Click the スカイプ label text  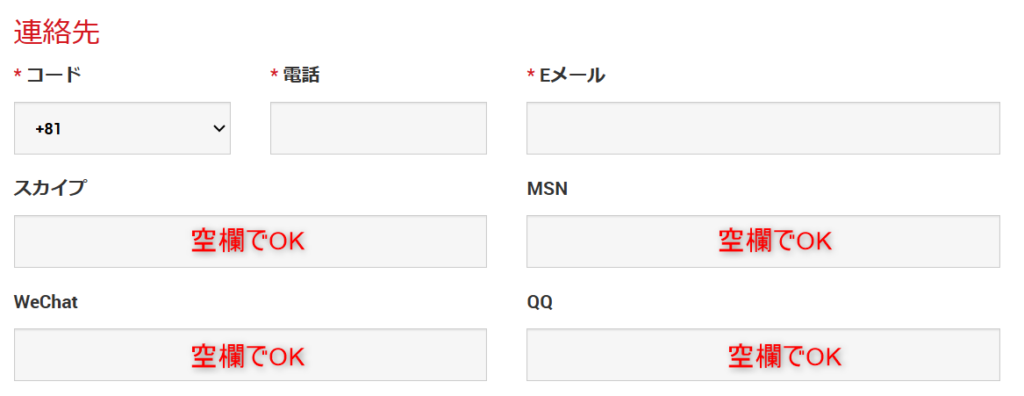pos(50,189)
